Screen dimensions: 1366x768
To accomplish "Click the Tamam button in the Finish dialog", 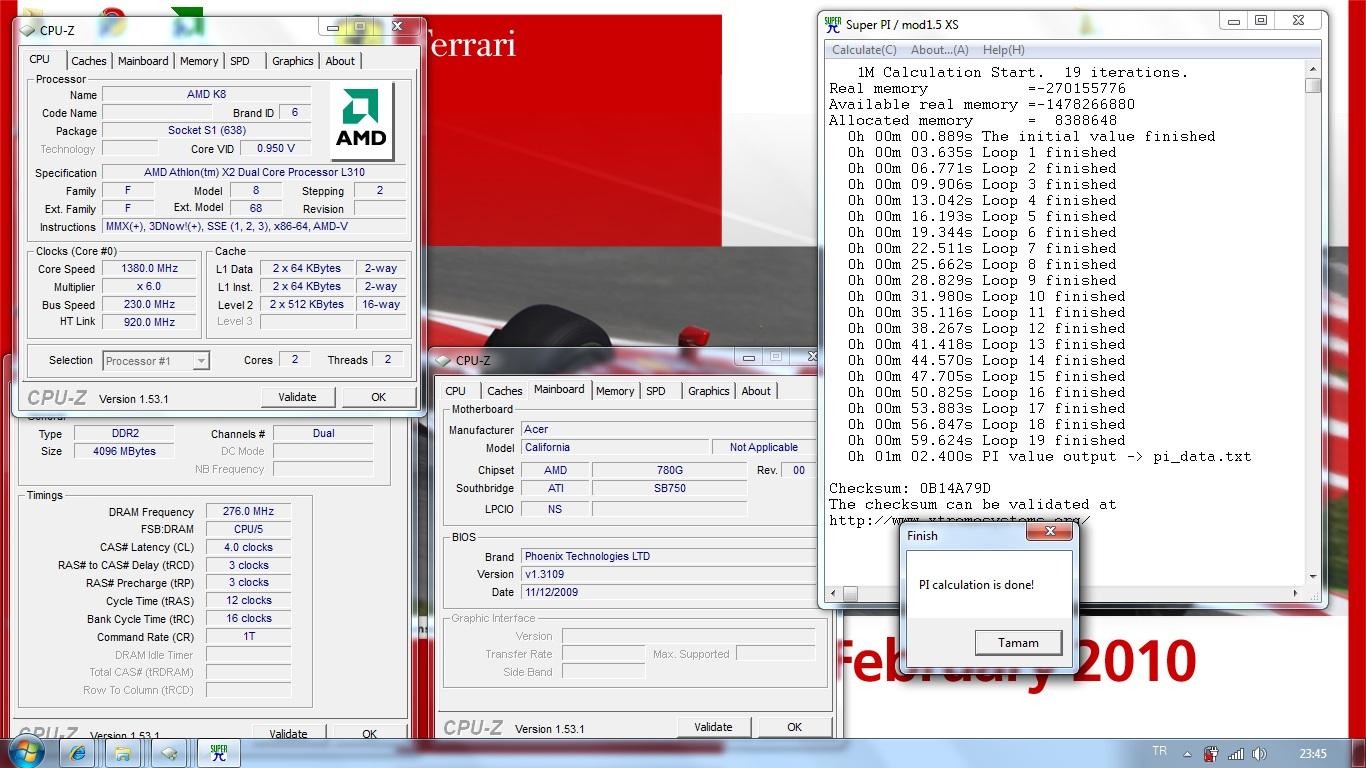I will pyautogui.click(x=1018, y=643).
